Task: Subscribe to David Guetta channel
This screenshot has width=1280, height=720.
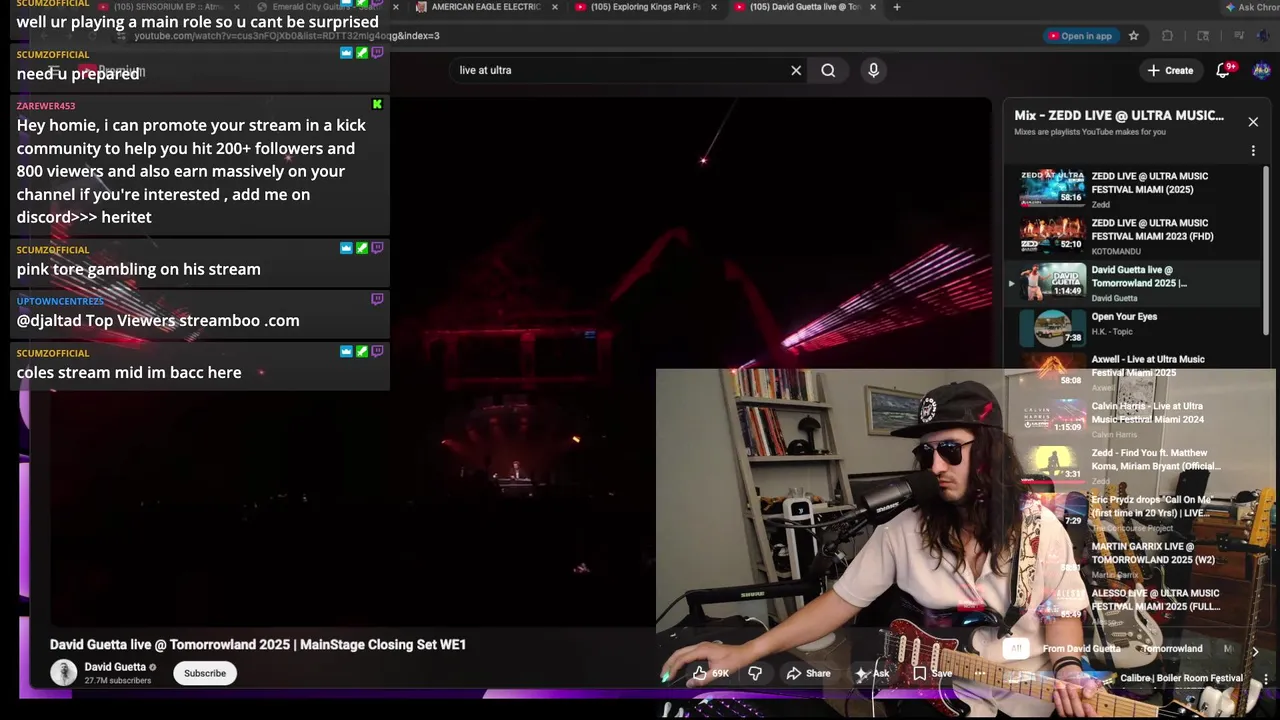Action: click(205, 673)
